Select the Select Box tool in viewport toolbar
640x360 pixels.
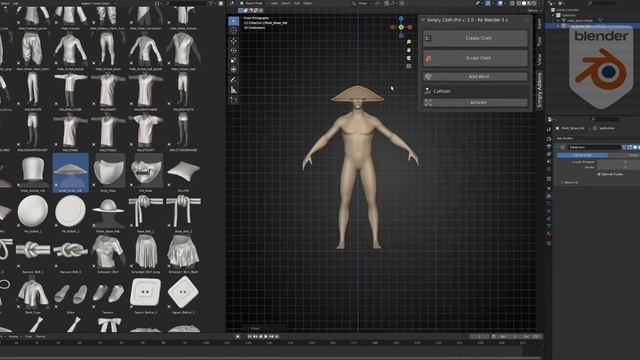(233, 21)
